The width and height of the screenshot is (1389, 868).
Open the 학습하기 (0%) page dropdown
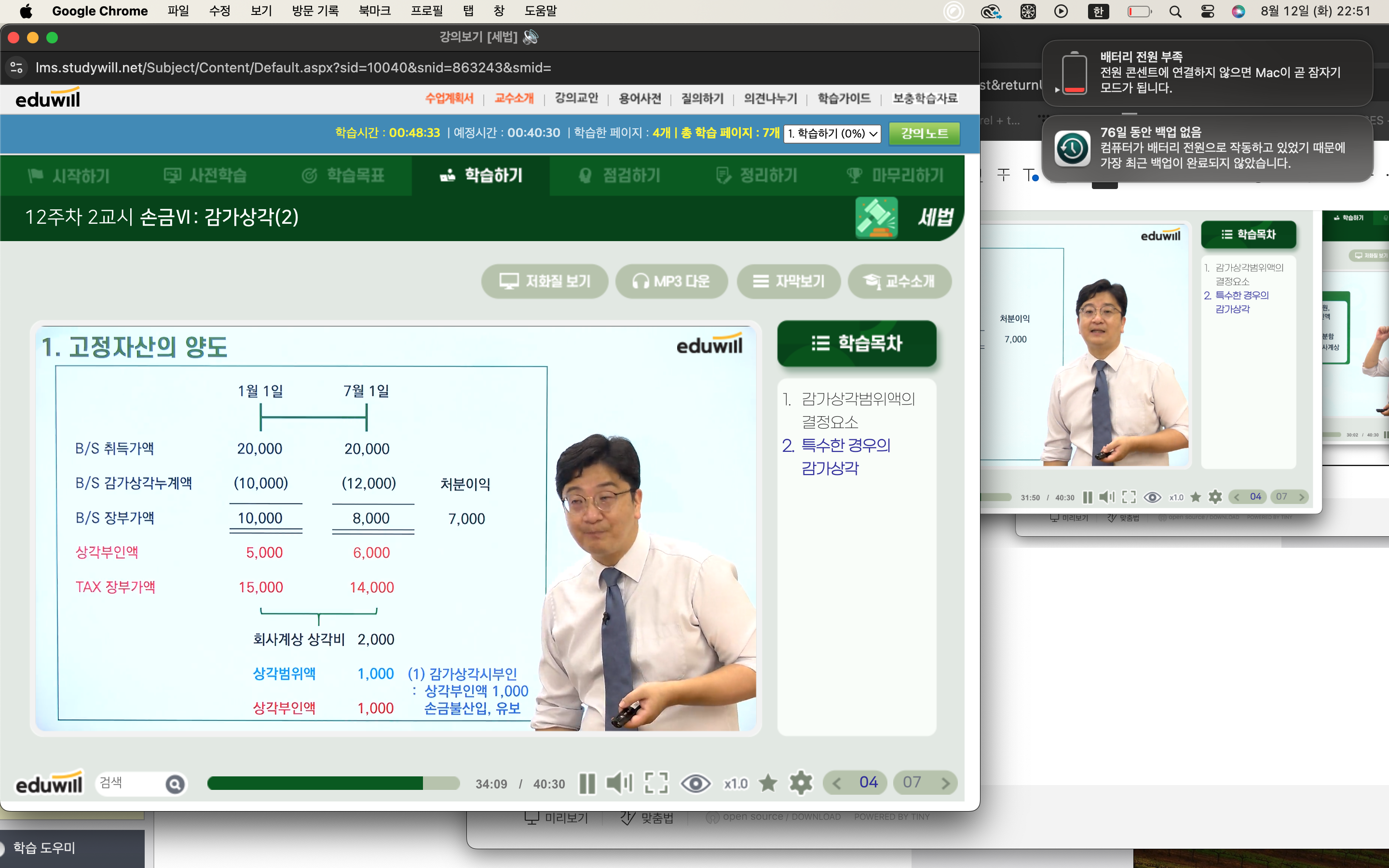tap(833, 134)
